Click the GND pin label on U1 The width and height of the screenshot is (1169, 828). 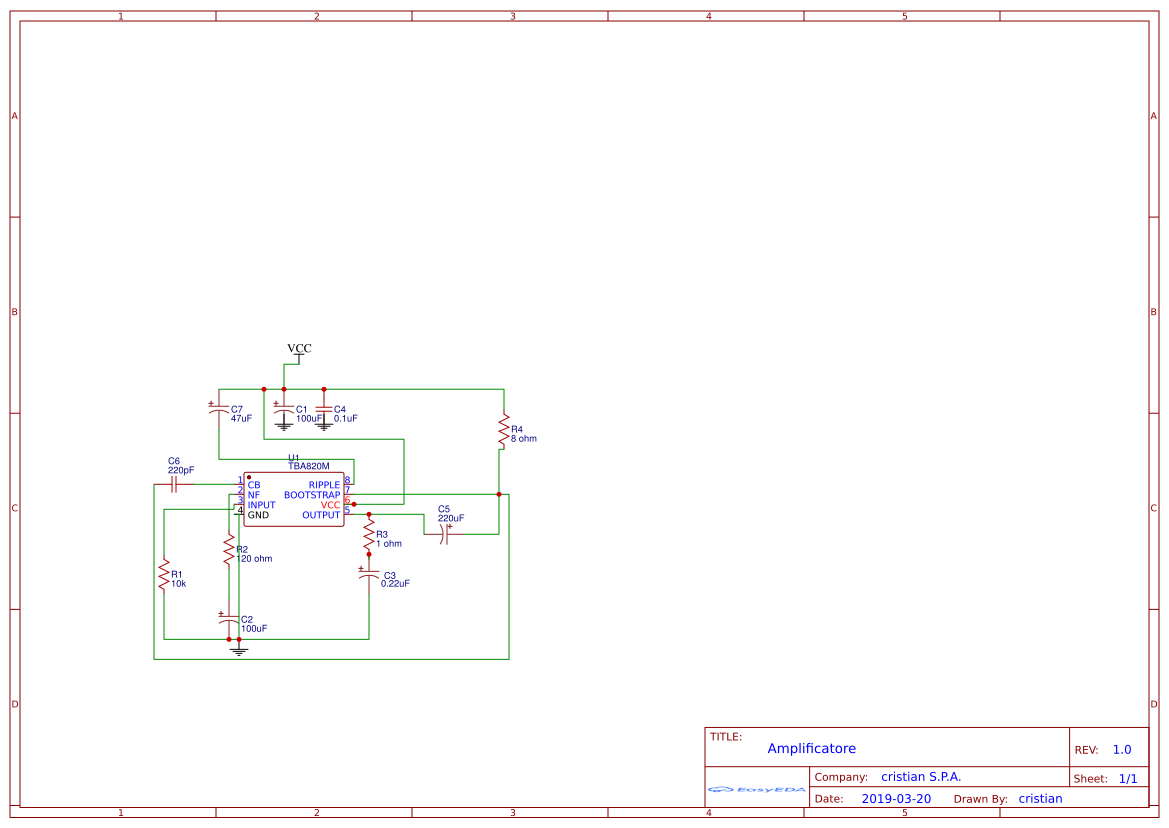pos(258,515)
